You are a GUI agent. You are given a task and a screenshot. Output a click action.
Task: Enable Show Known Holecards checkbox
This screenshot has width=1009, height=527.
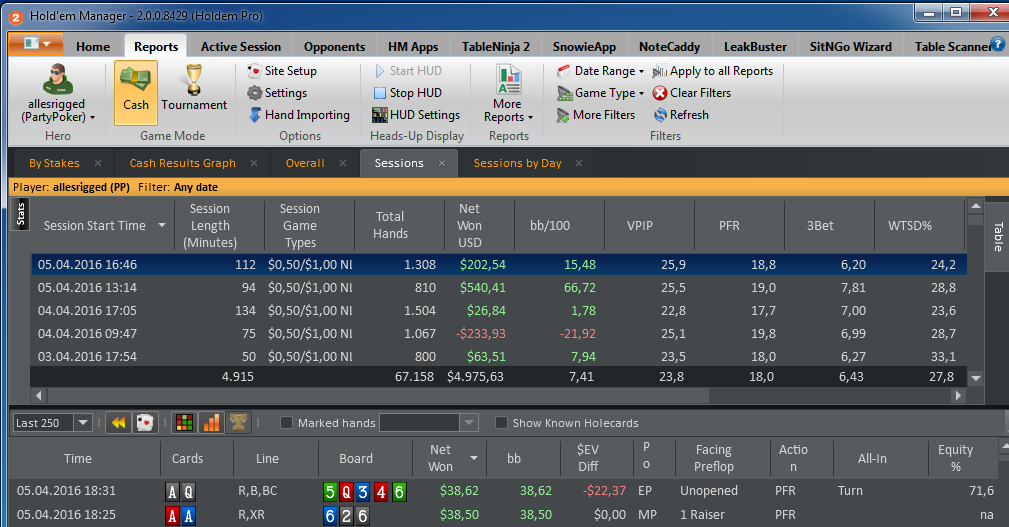tap(501, 423)
